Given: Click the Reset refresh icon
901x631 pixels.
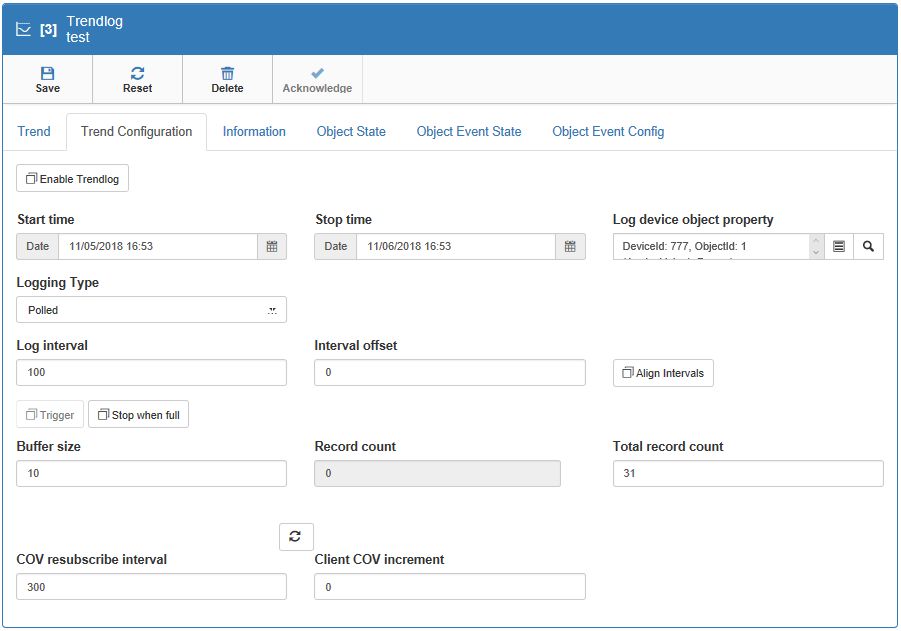Looking at the screenshot, I should click(x=137, y=73).
